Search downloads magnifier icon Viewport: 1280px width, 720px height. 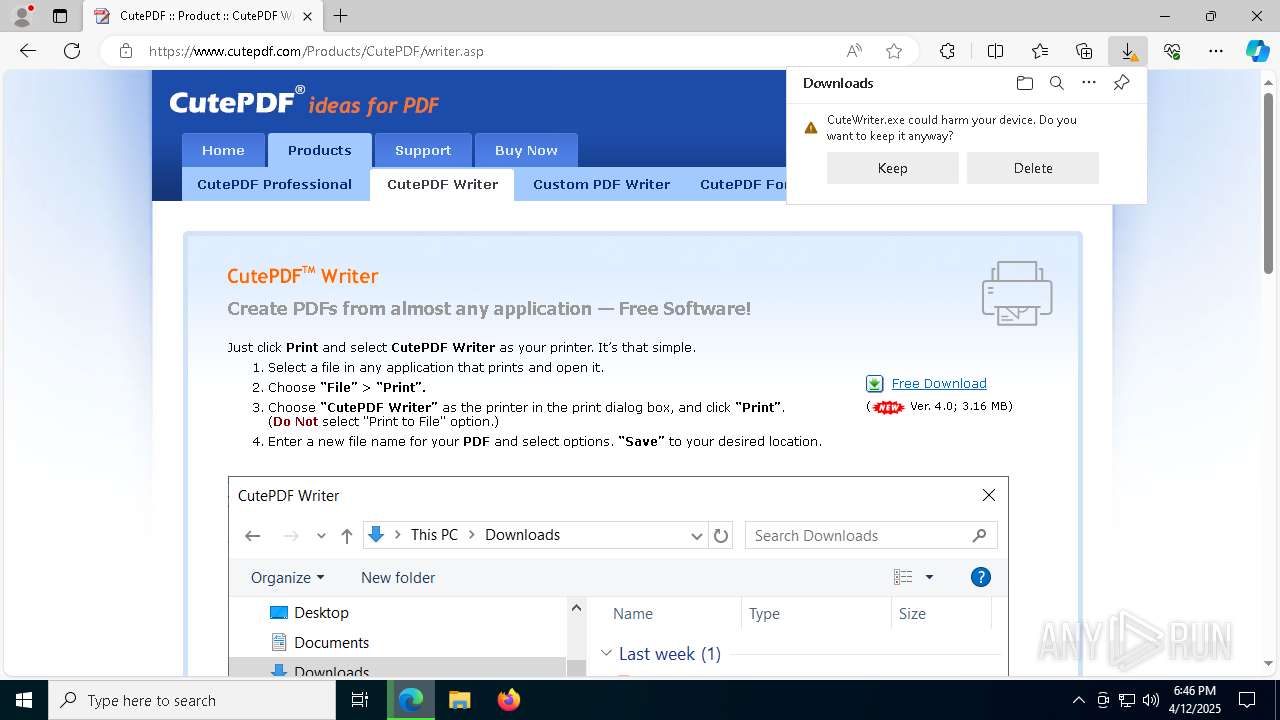tap(1057, 83)
